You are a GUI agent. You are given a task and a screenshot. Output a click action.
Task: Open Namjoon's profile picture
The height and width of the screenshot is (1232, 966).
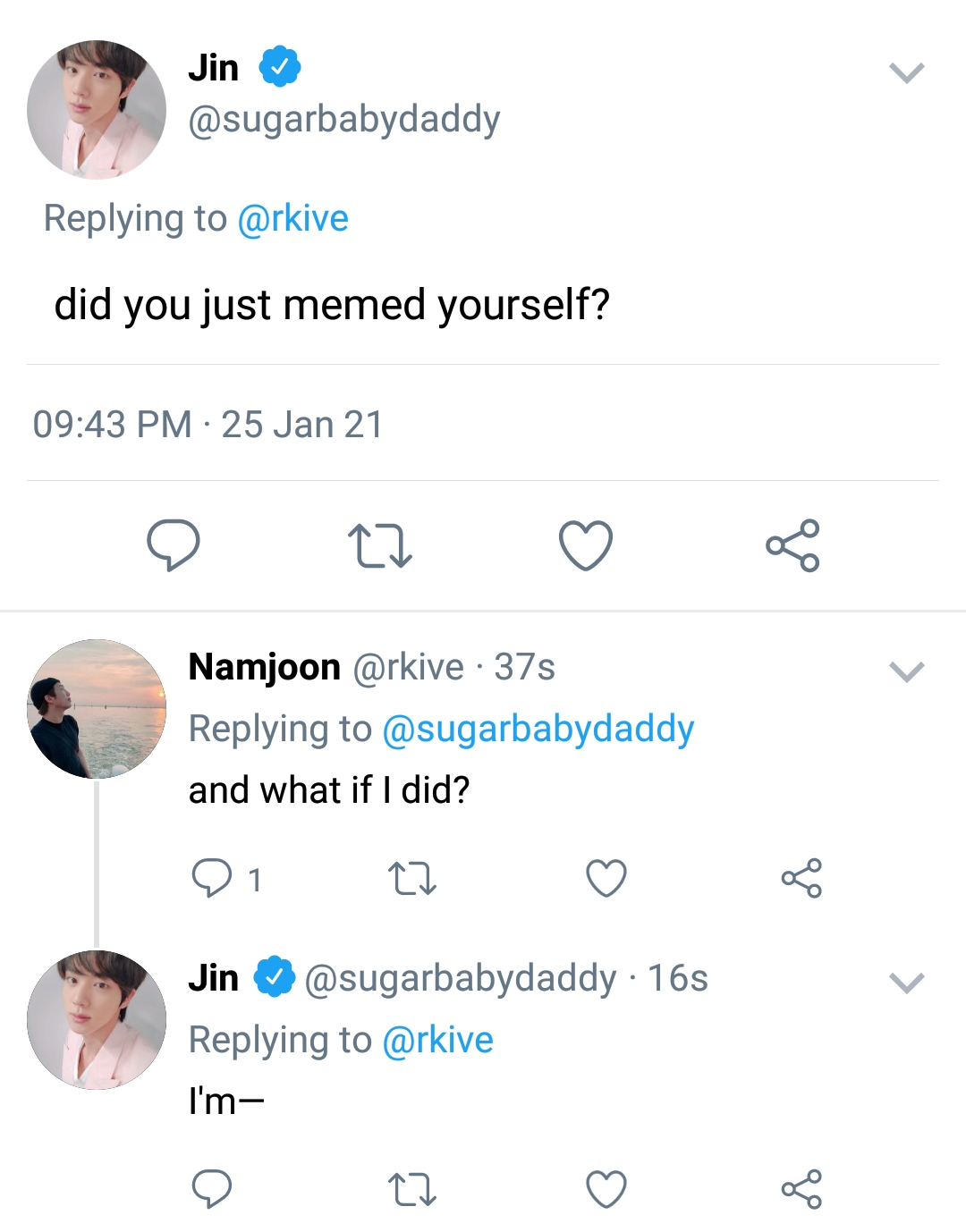click(x=97, y=708)
